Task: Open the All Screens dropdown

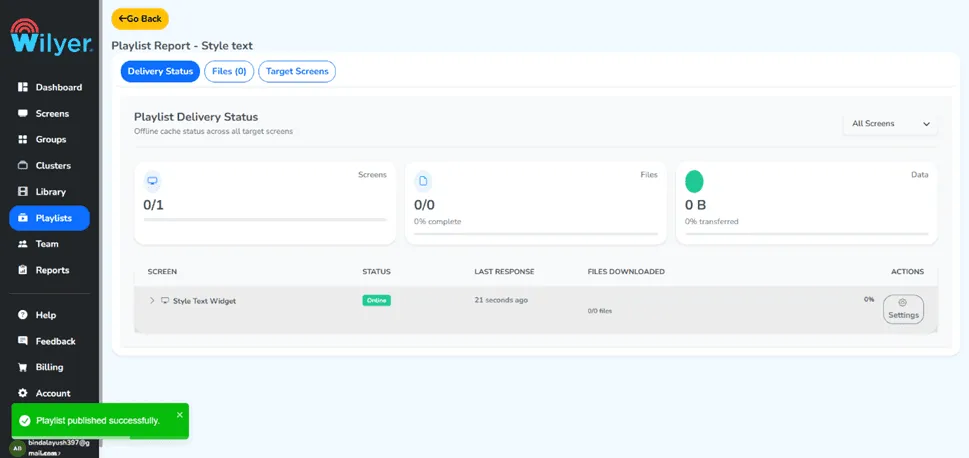Action: [890, 124]
